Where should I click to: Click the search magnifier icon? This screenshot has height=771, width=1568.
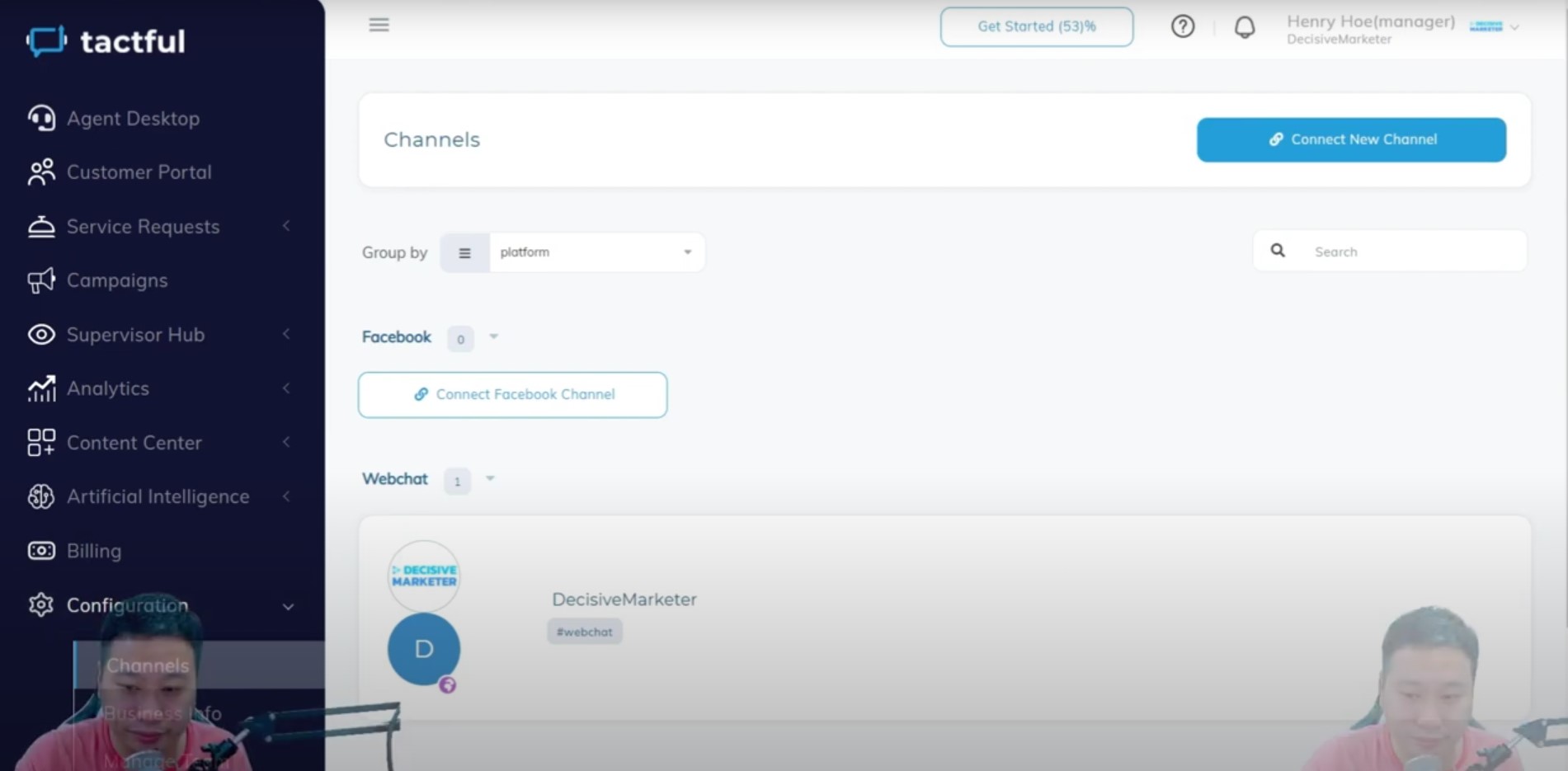click(x=1278, y=251)
